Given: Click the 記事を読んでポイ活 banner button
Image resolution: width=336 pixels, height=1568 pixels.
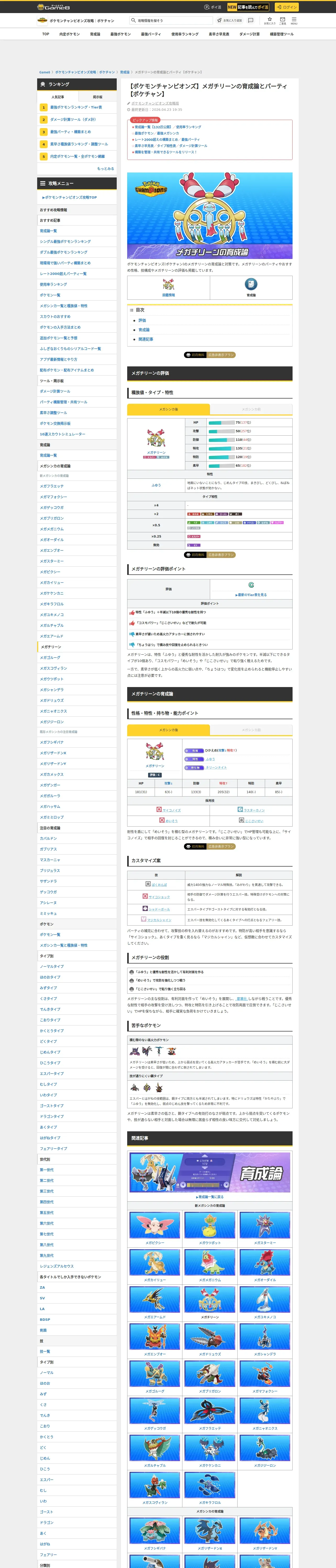Looking at the screenshot, I should pyautogui.click(x=248, y=7).
